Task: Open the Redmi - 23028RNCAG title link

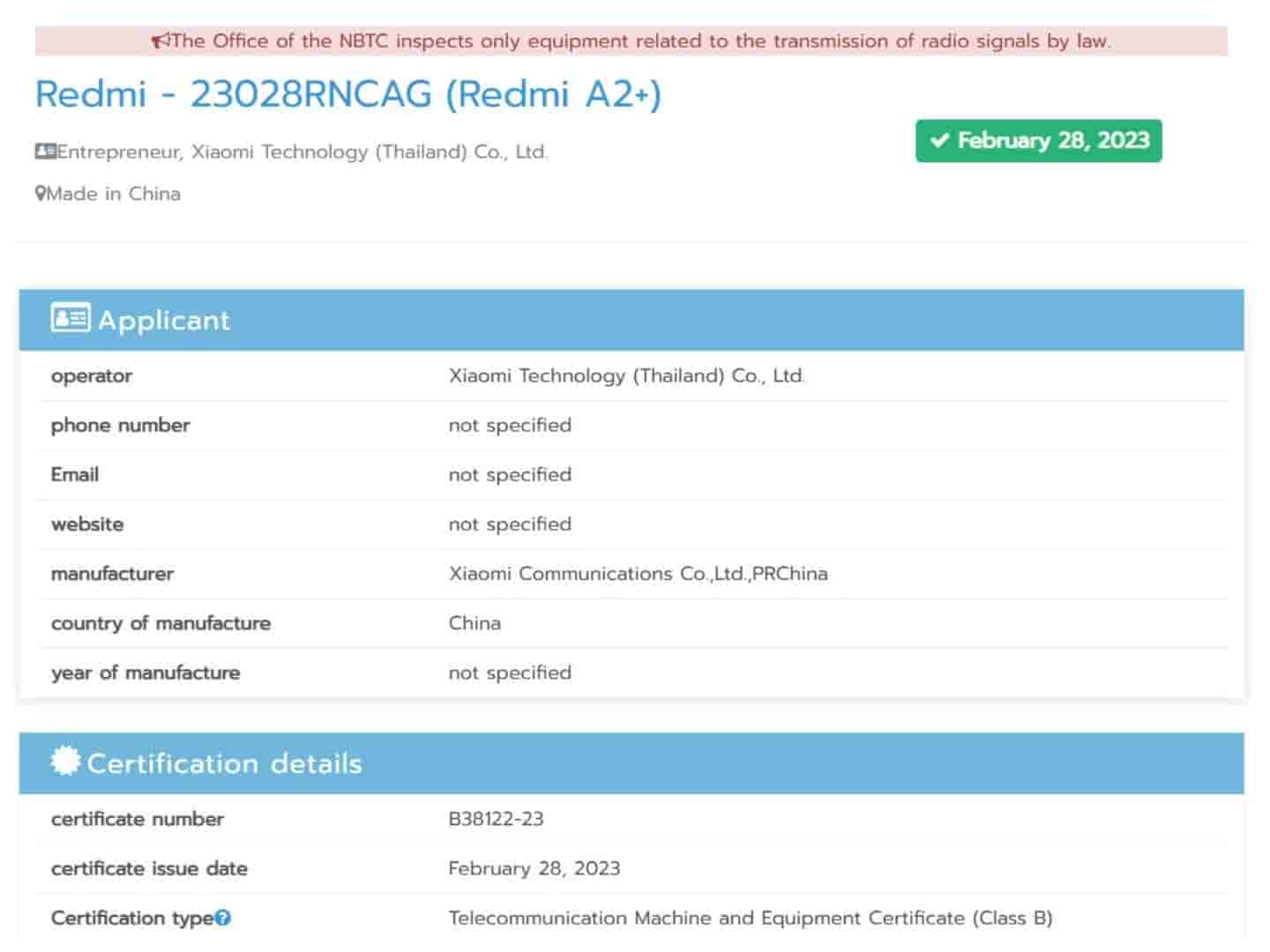Action: click(347, 94)
